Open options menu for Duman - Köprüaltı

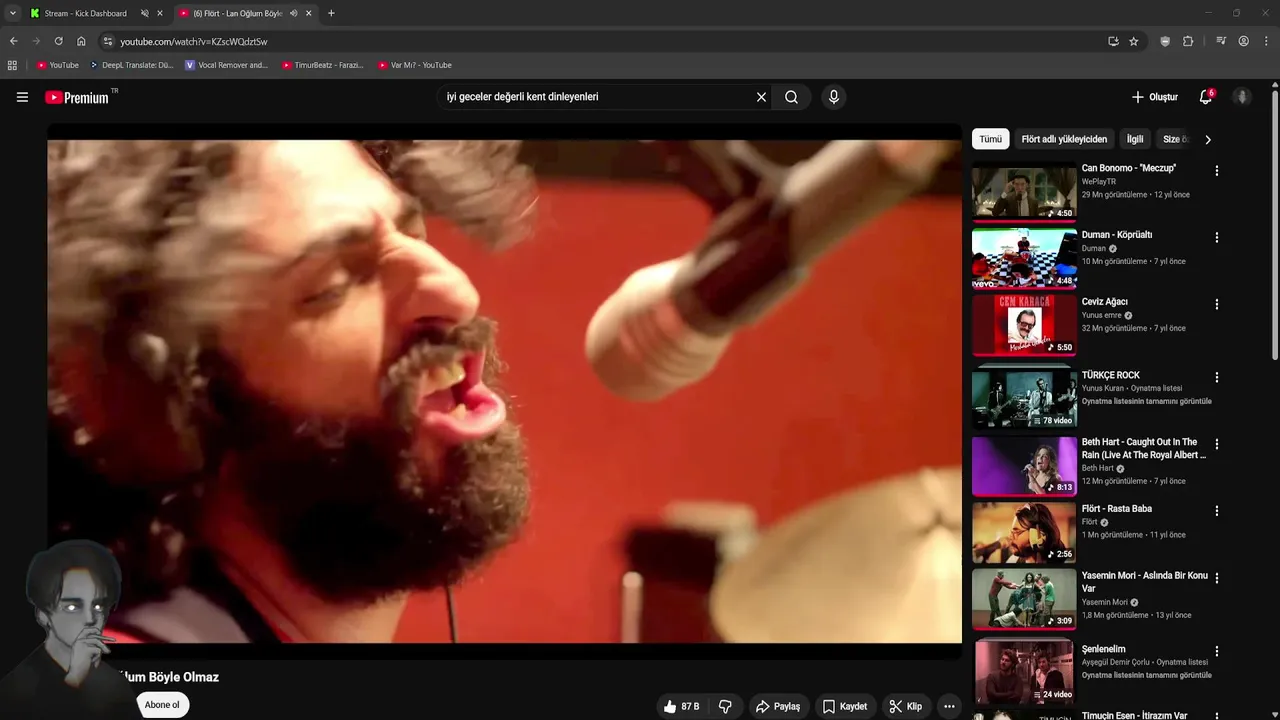[1217, 238]
